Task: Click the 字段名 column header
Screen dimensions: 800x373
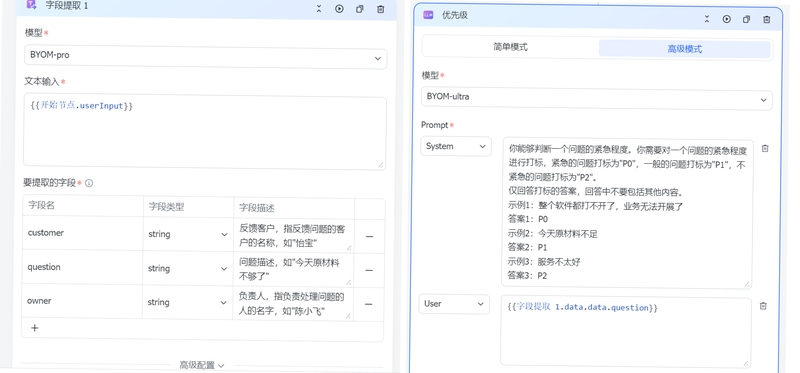Action: [x=41, y=206]
